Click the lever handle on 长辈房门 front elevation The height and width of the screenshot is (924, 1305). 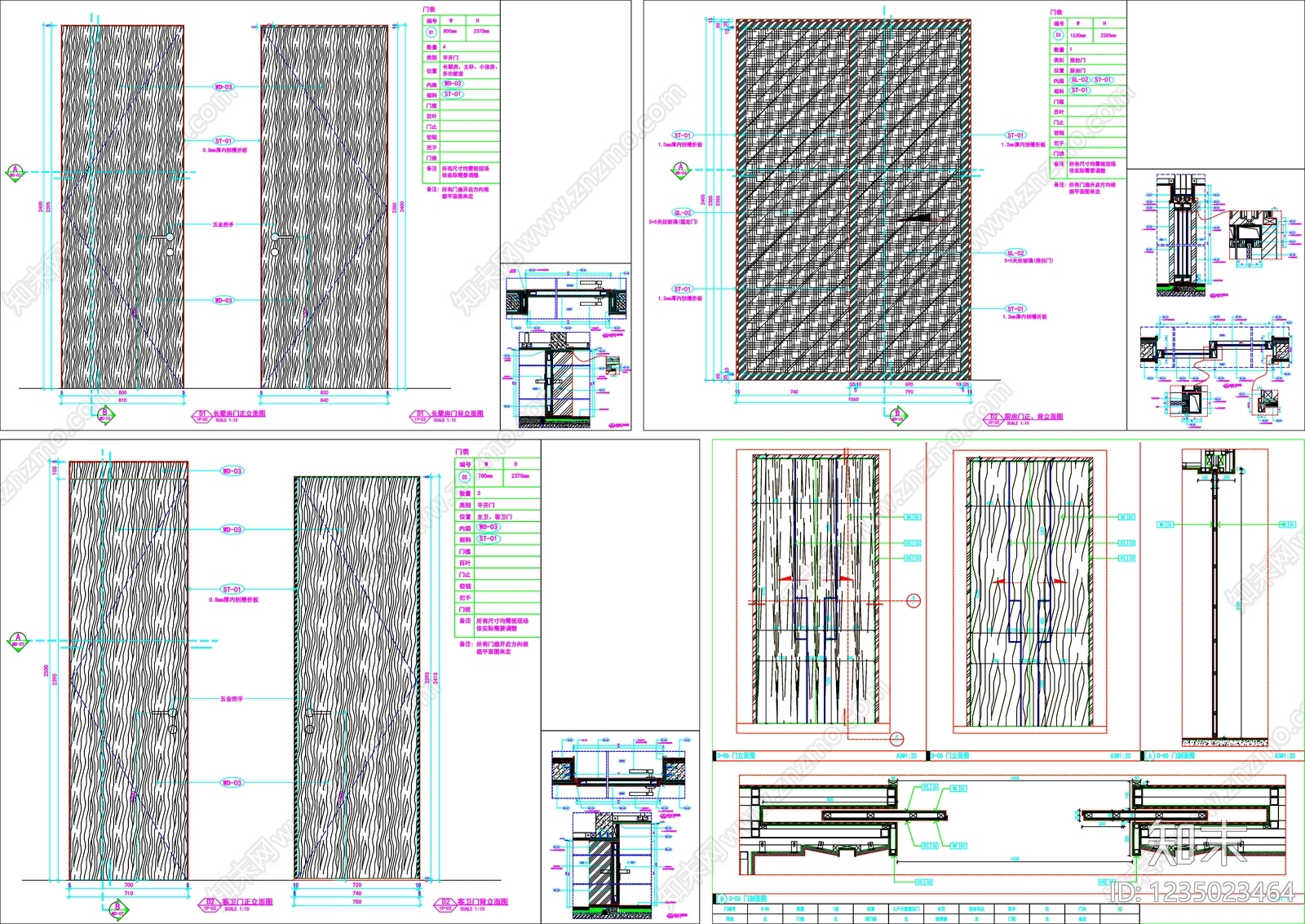pos(161,237)
